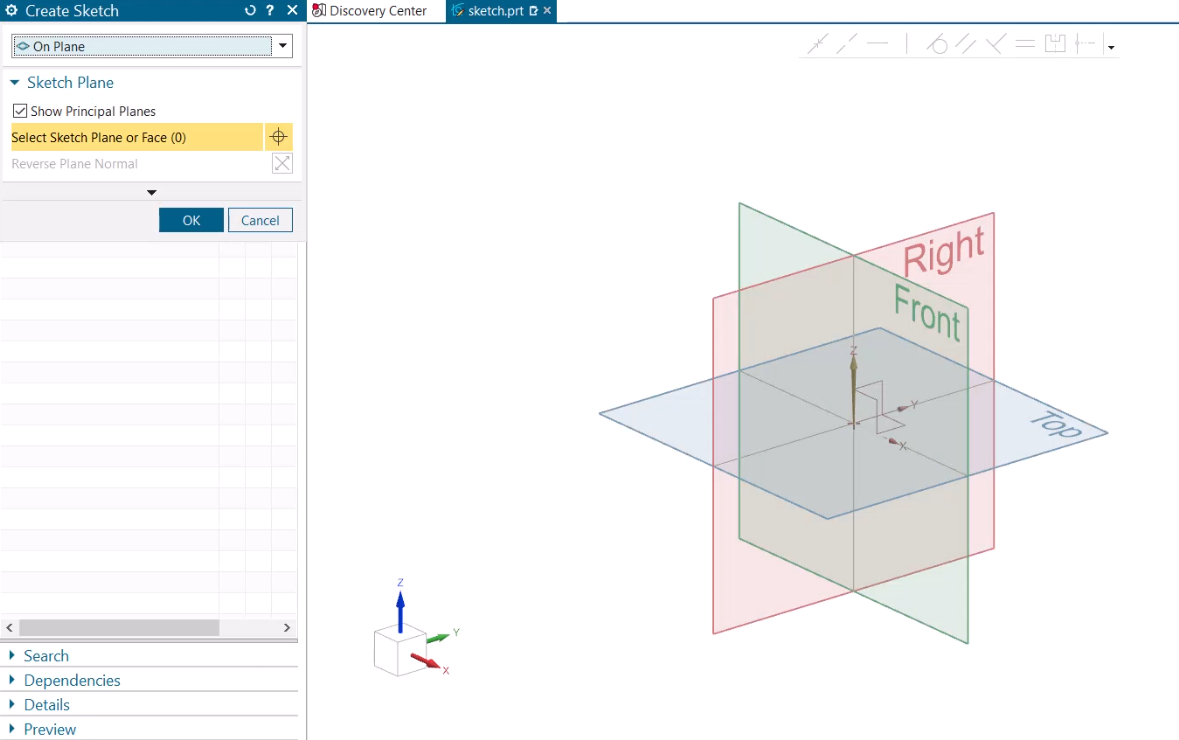The image size is (1179, 740).
Task: Cancel the Create Sketch dialog
Action: [x=260, y=220]
